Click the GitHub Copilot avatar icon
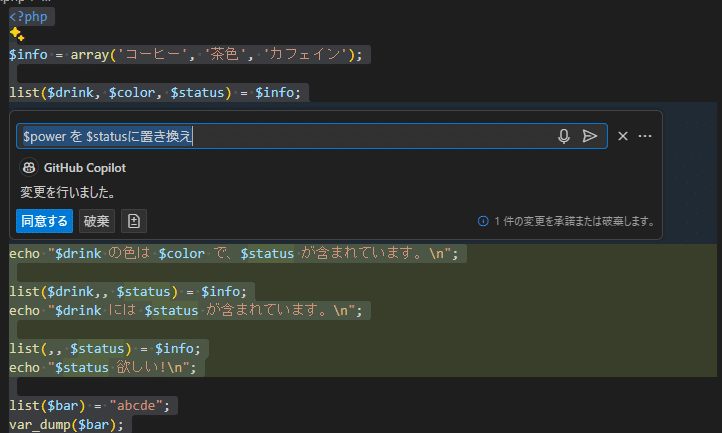The width and height of the screenshot is (722, 433). 29,168
